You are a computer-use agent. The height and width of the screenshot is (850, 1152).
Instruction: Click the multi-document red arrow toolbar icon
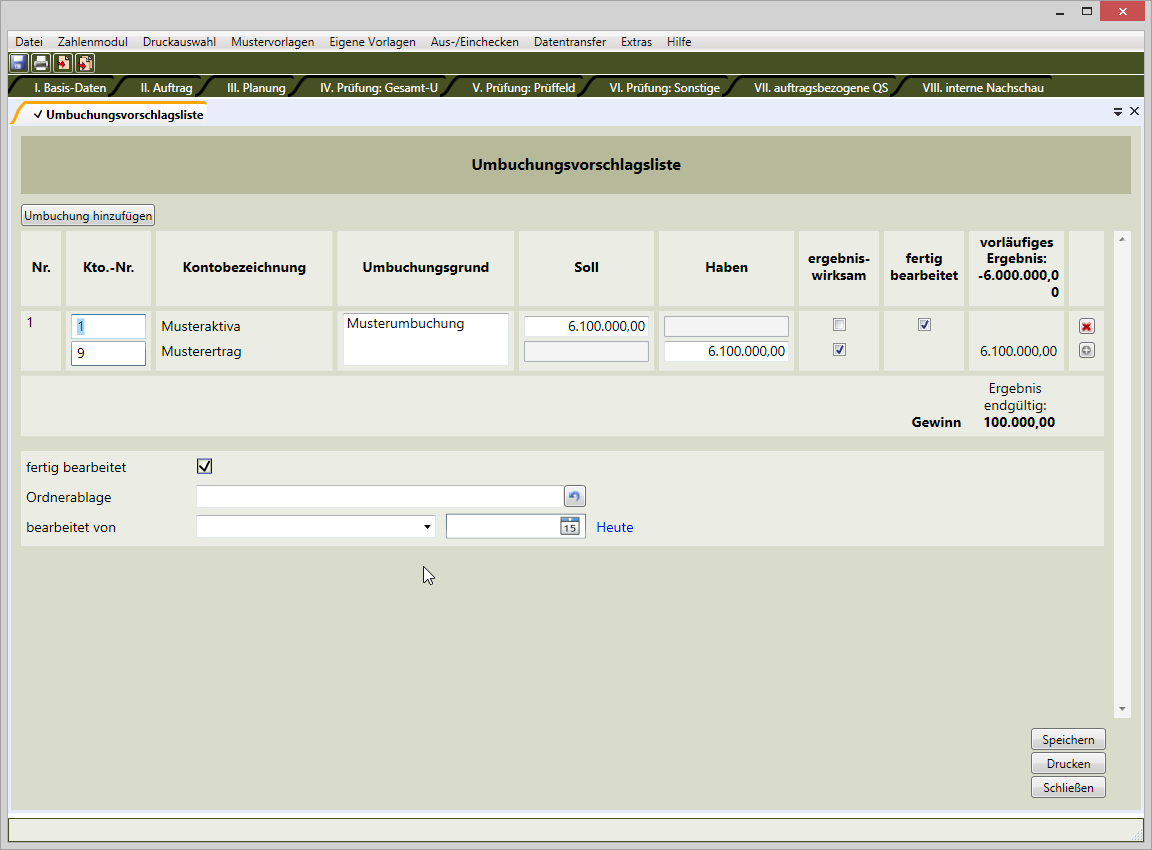(x=85, y=63)
